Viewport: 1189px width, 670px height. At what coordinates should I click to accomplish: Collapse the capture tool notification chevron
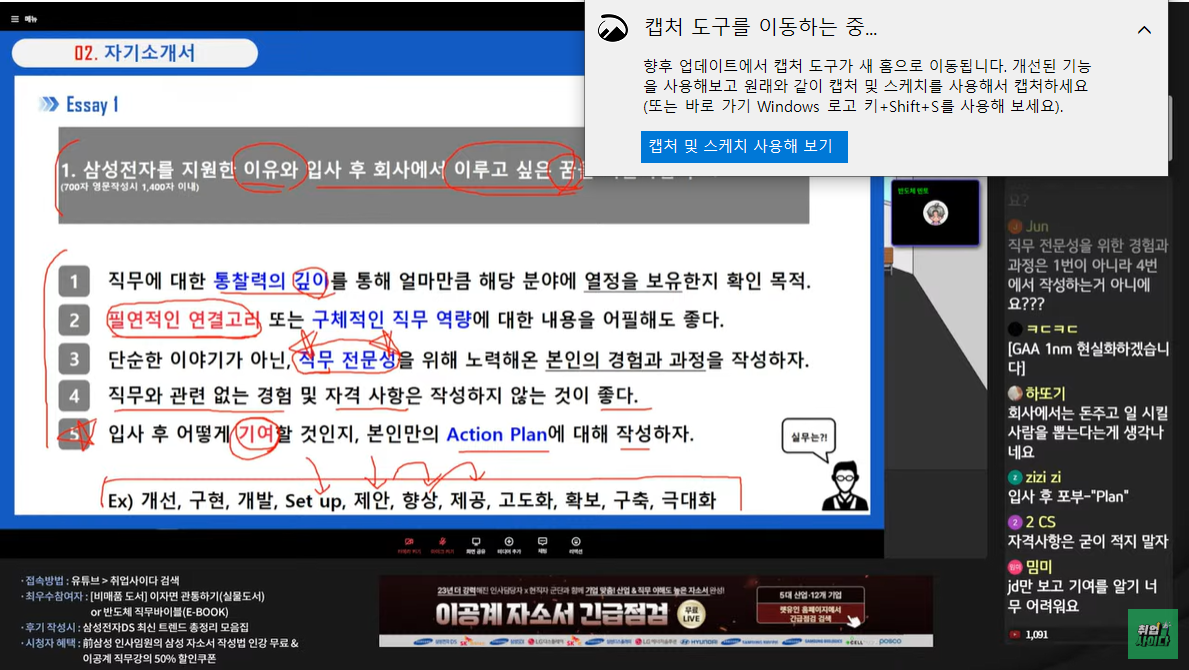1144,30
